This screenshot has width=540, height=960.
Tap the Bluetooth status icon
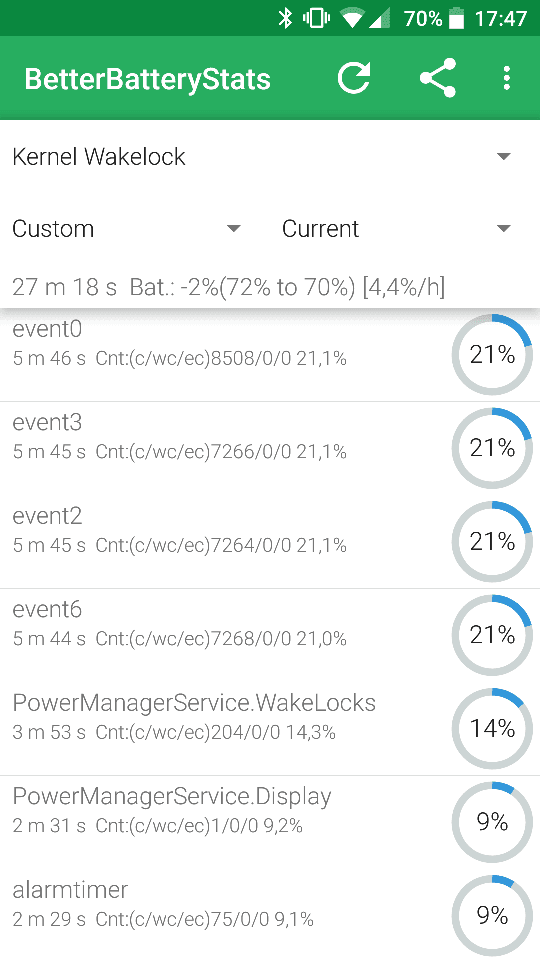pos(285,18)
